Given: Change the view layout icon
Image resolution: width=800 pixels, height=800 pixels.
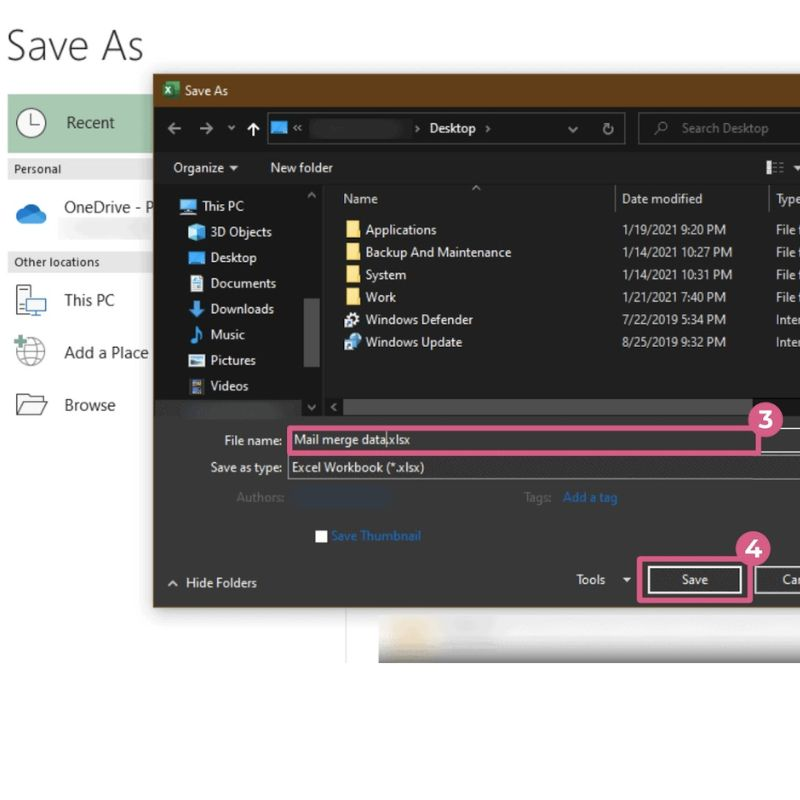Looking at the screenshot, I should click(774, 167).
